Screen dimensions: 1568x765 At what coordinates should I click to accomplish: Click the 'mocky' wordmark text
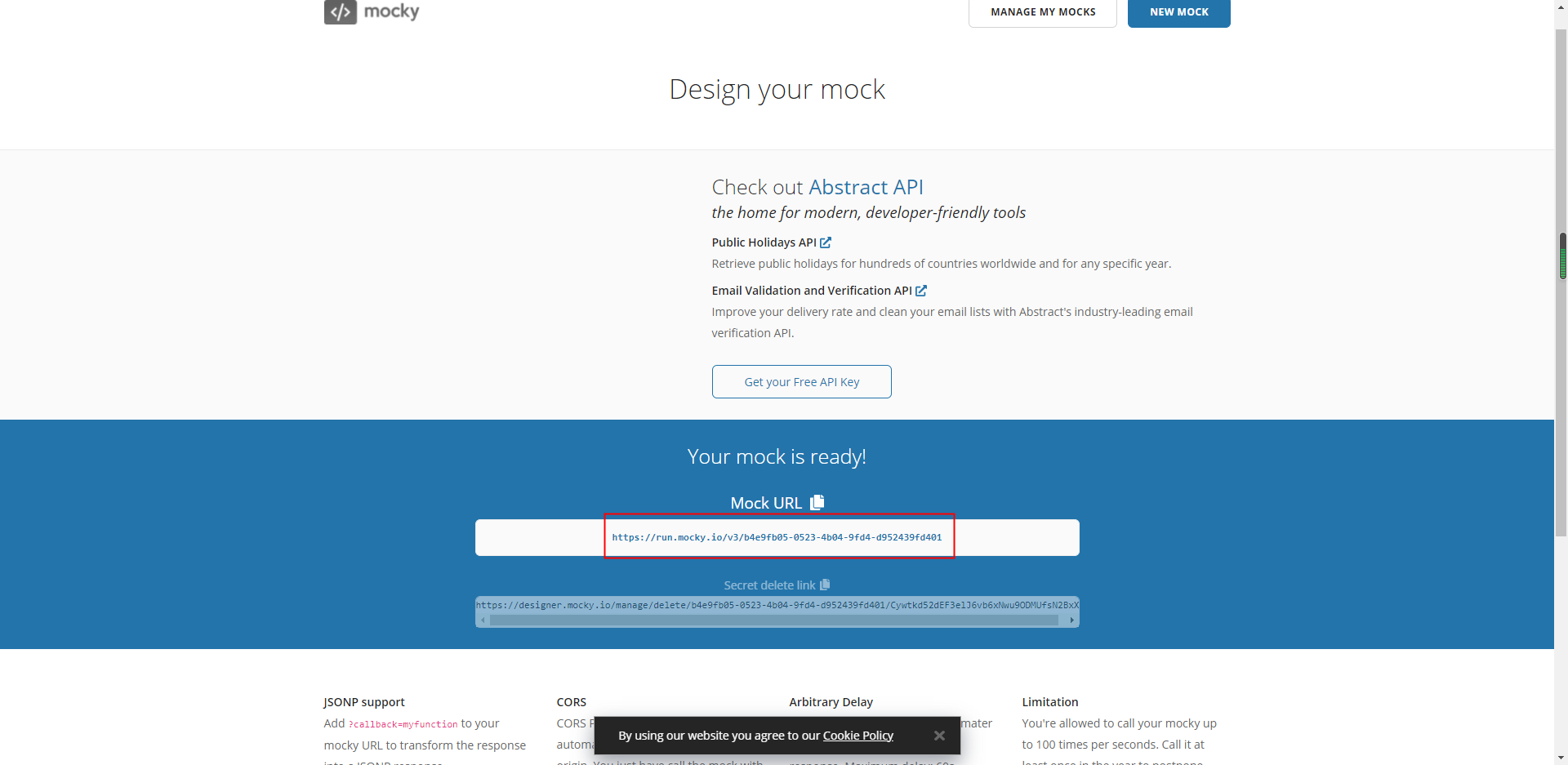tap(391, 11)
